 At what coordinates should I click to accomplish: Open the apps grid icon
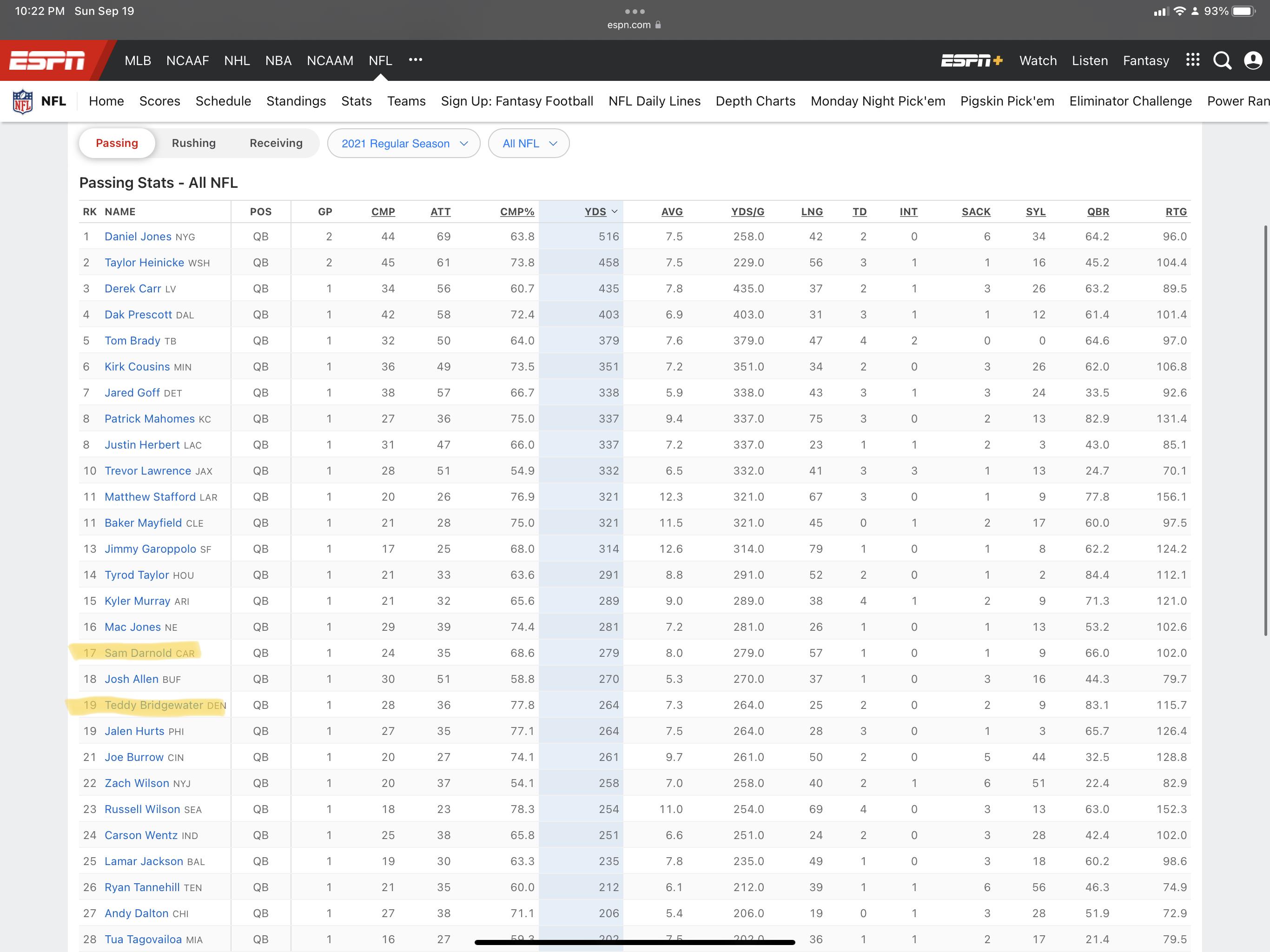point(1192,59)
